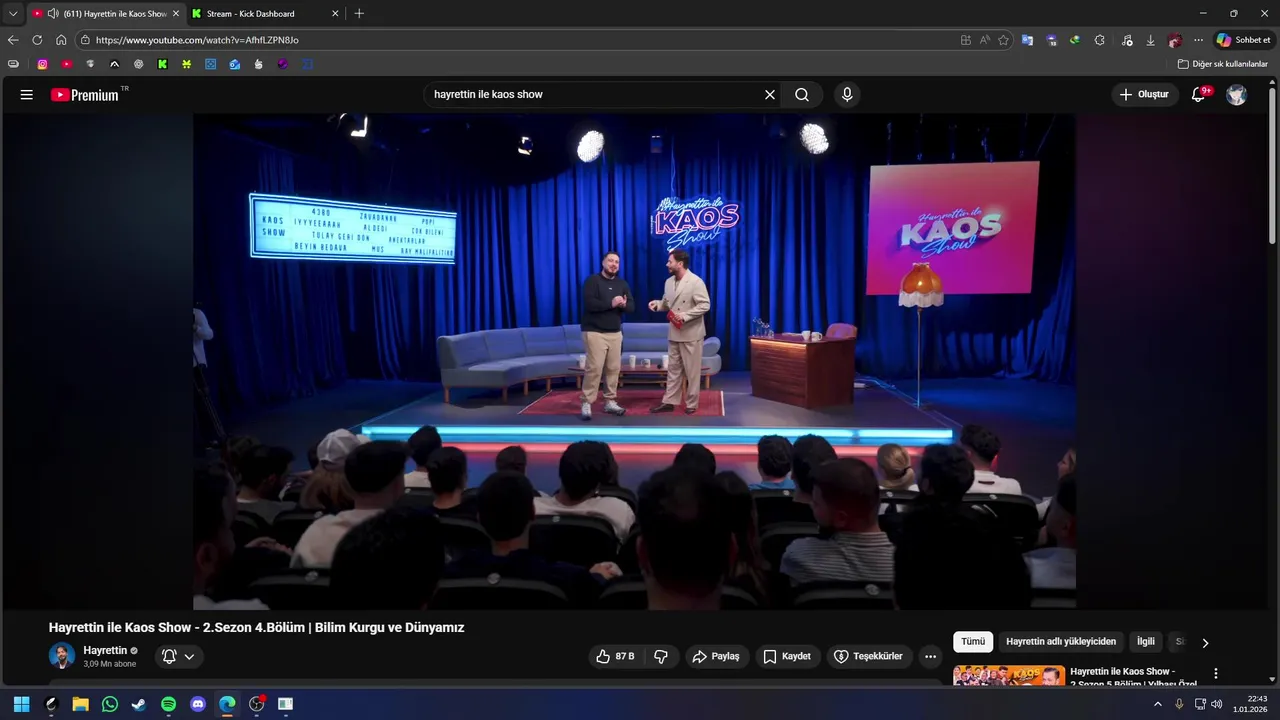Viewport: 1280px width, 720px height.
Task: Open the browser profile avatar
Action: tap(1175, 40)
